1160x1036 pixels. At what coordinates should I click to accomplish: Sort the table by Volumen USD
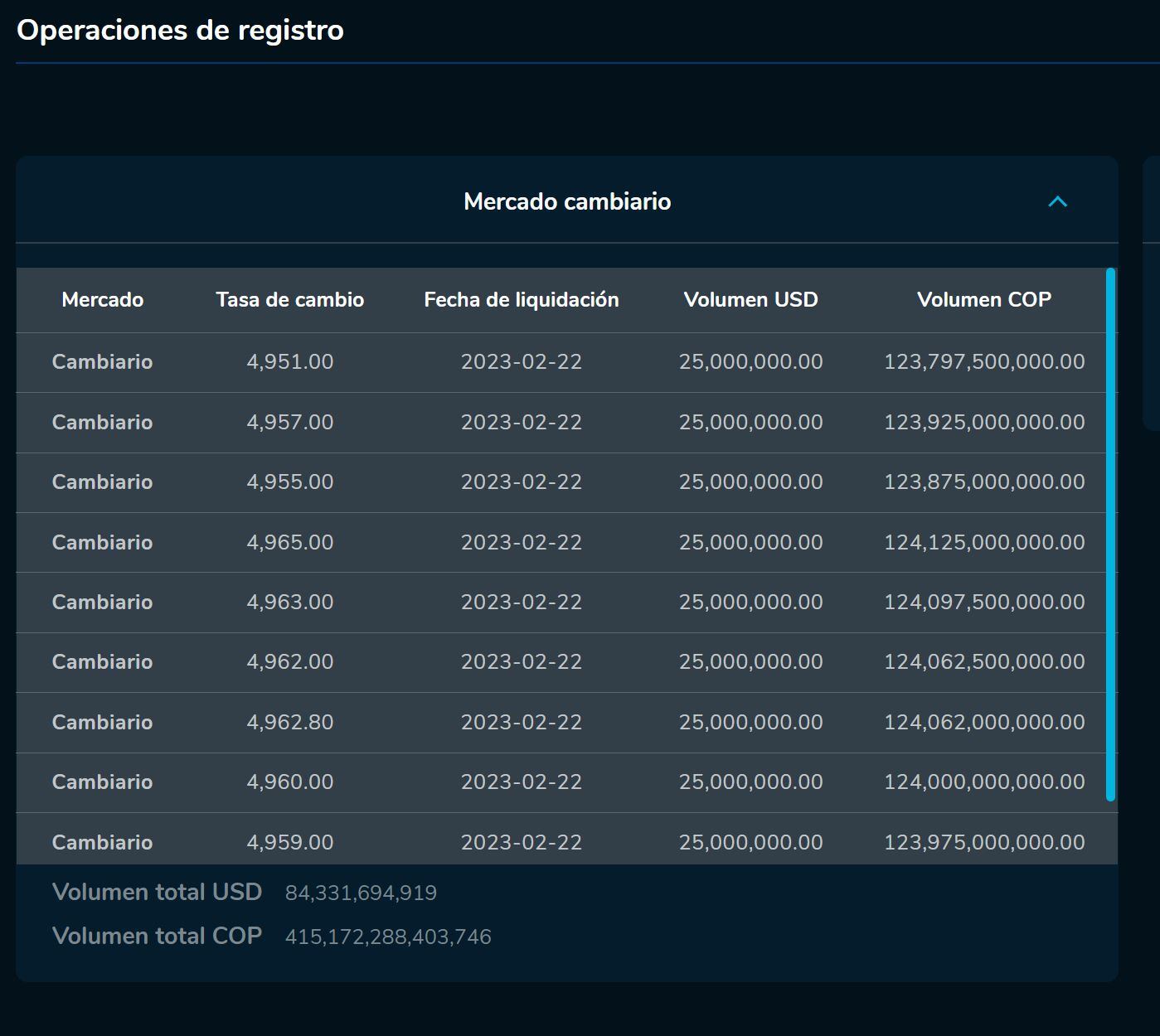point(750,300)
